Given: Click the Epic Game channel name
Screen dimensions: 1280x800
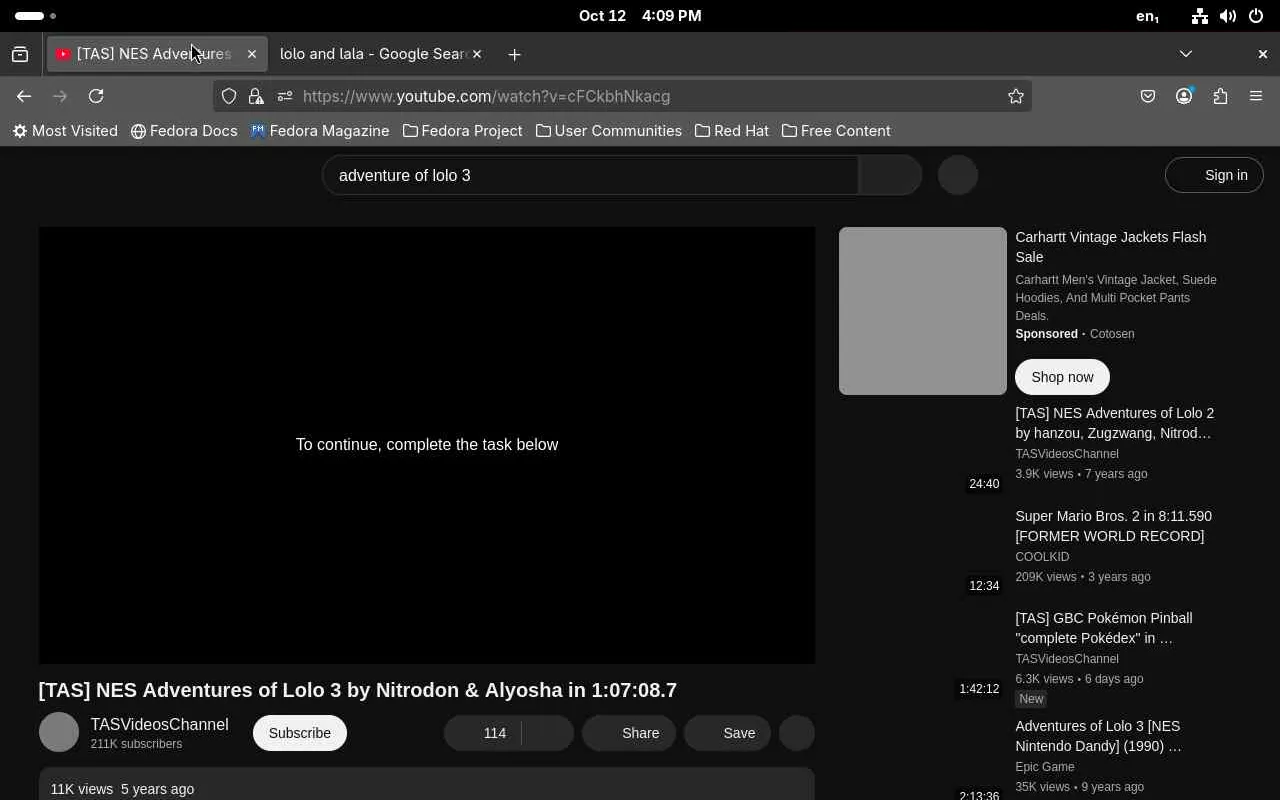Looking at the screenshot, I should pyautogui.click(x=1045, y=767).
